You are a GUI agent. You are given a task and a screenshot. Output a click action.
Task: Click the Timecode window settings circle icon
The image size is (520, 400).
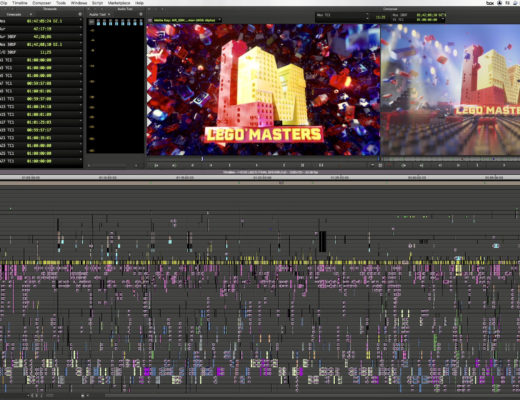[80, 14]
